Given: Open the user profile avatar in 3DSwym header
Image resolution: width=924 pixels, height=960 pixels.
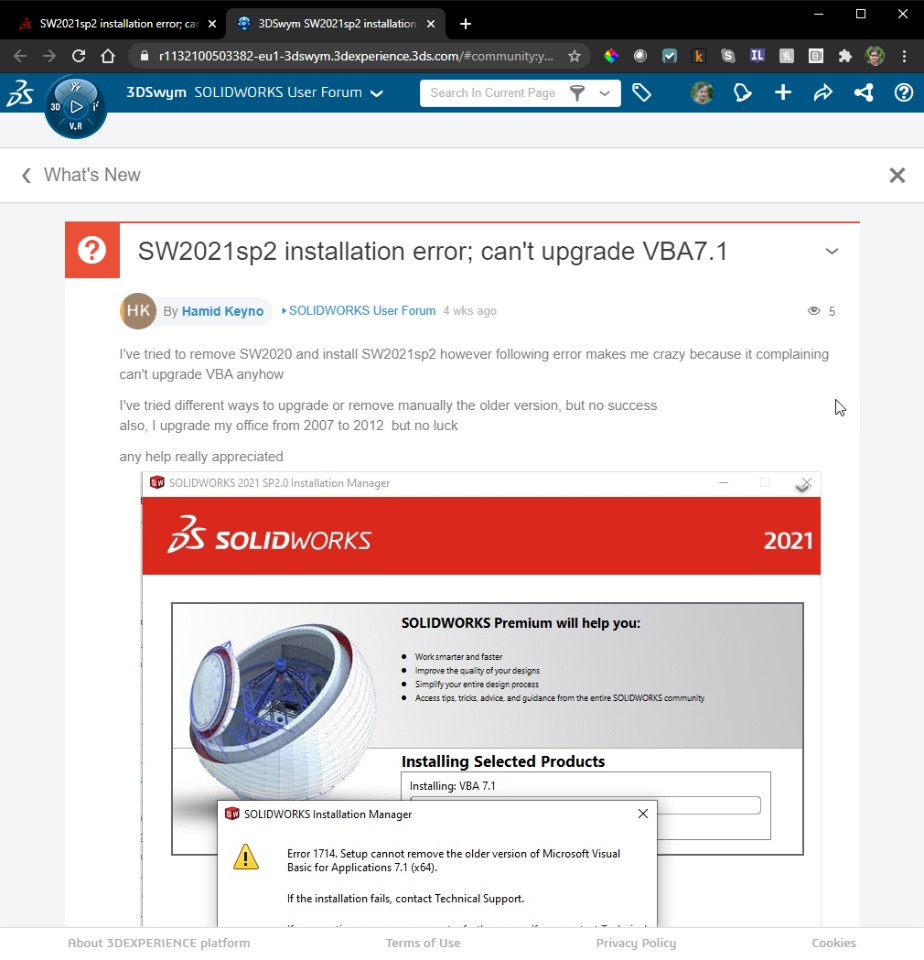Looking at the screenshot, I should pyautogui.click(x=702, y=93).
